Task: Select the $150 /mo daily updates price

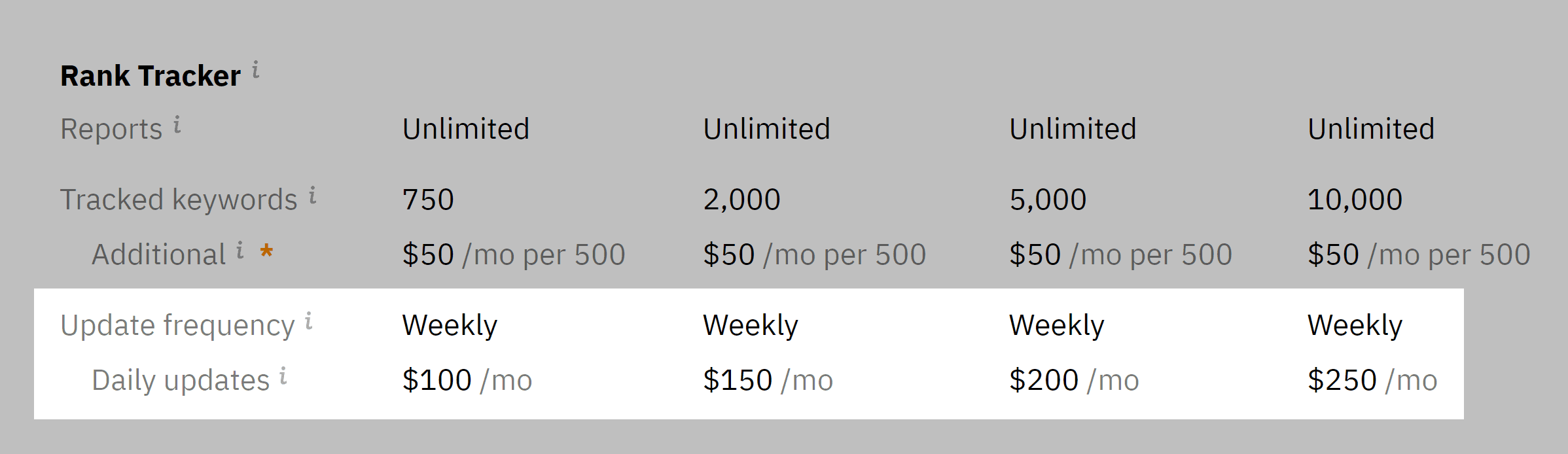Action: coord(768,380)
